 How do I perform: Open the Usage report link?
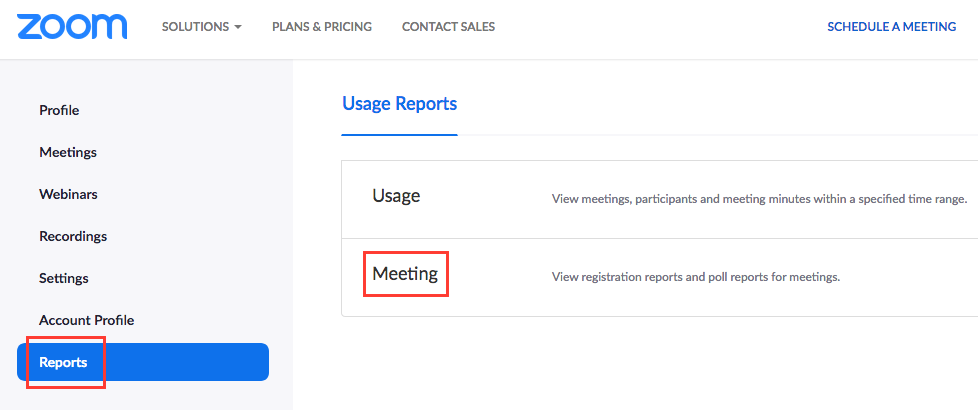(x=396, y=196)
